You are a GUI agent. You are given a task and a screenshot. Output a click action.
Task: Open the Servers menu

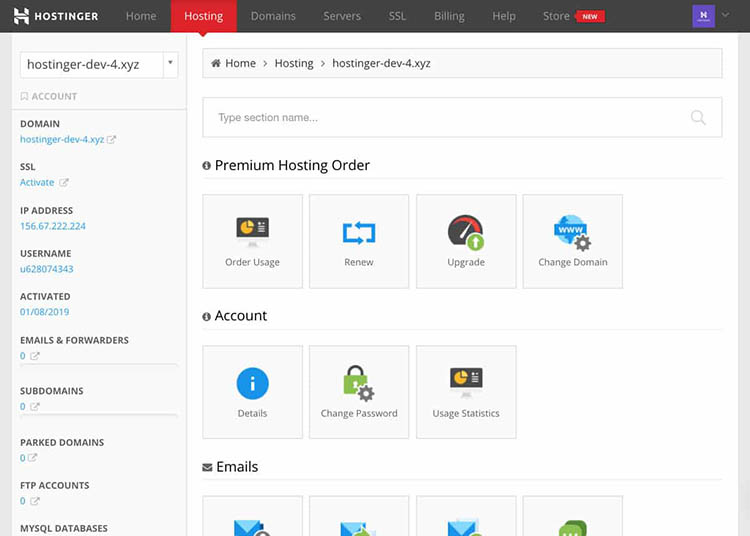pyautogui.click(x=342, y=16)
